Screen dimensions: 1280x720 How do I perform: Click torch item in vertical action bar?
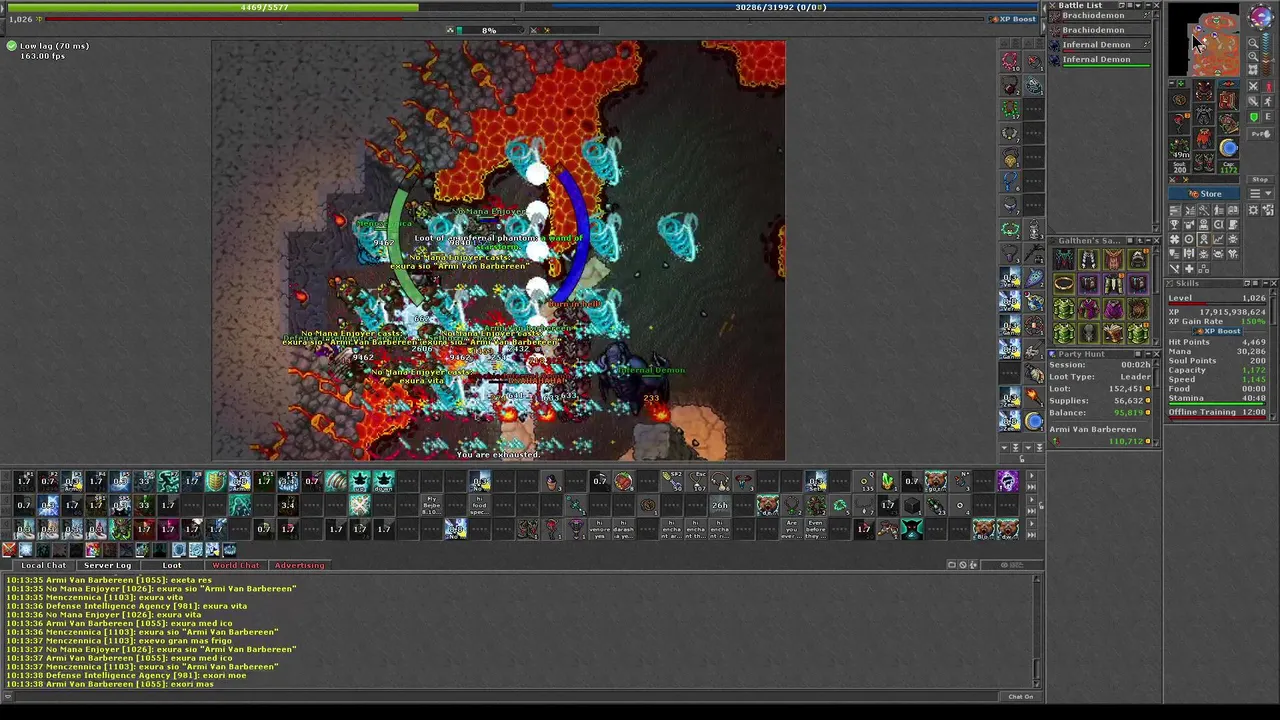click(1034, 397)
